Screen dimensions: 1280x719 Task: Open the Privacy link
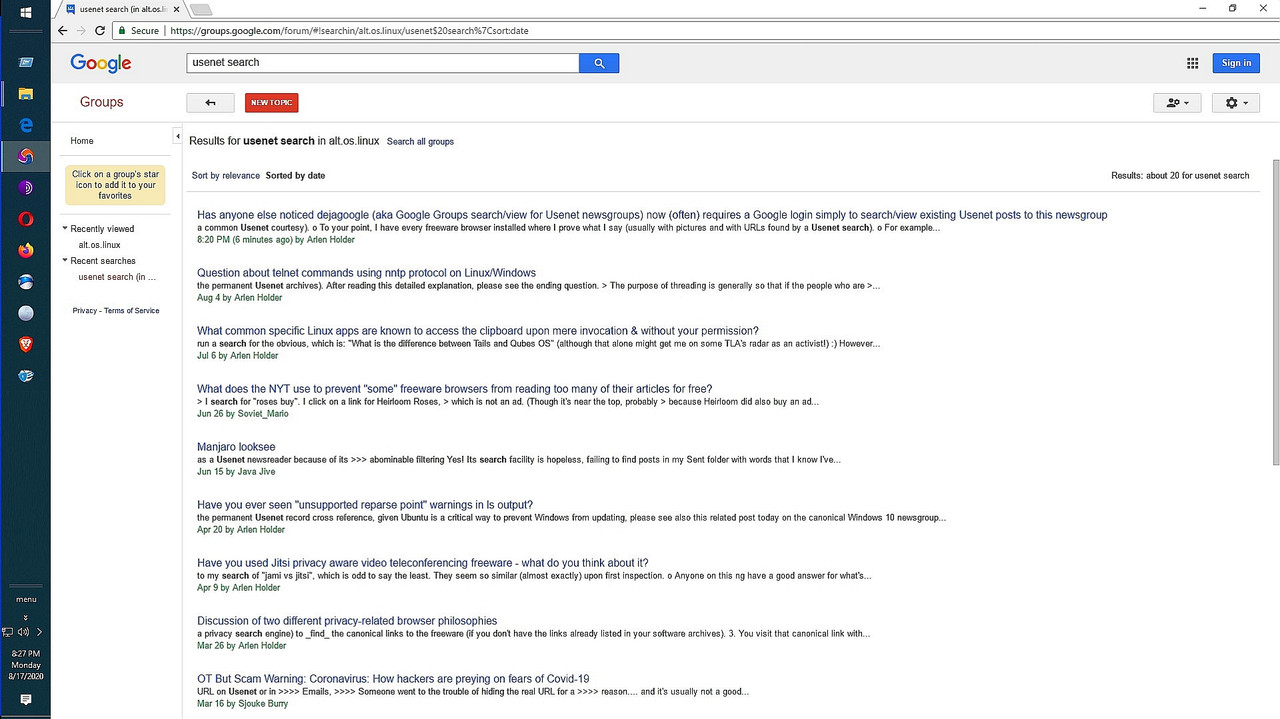tap(84, 311)
